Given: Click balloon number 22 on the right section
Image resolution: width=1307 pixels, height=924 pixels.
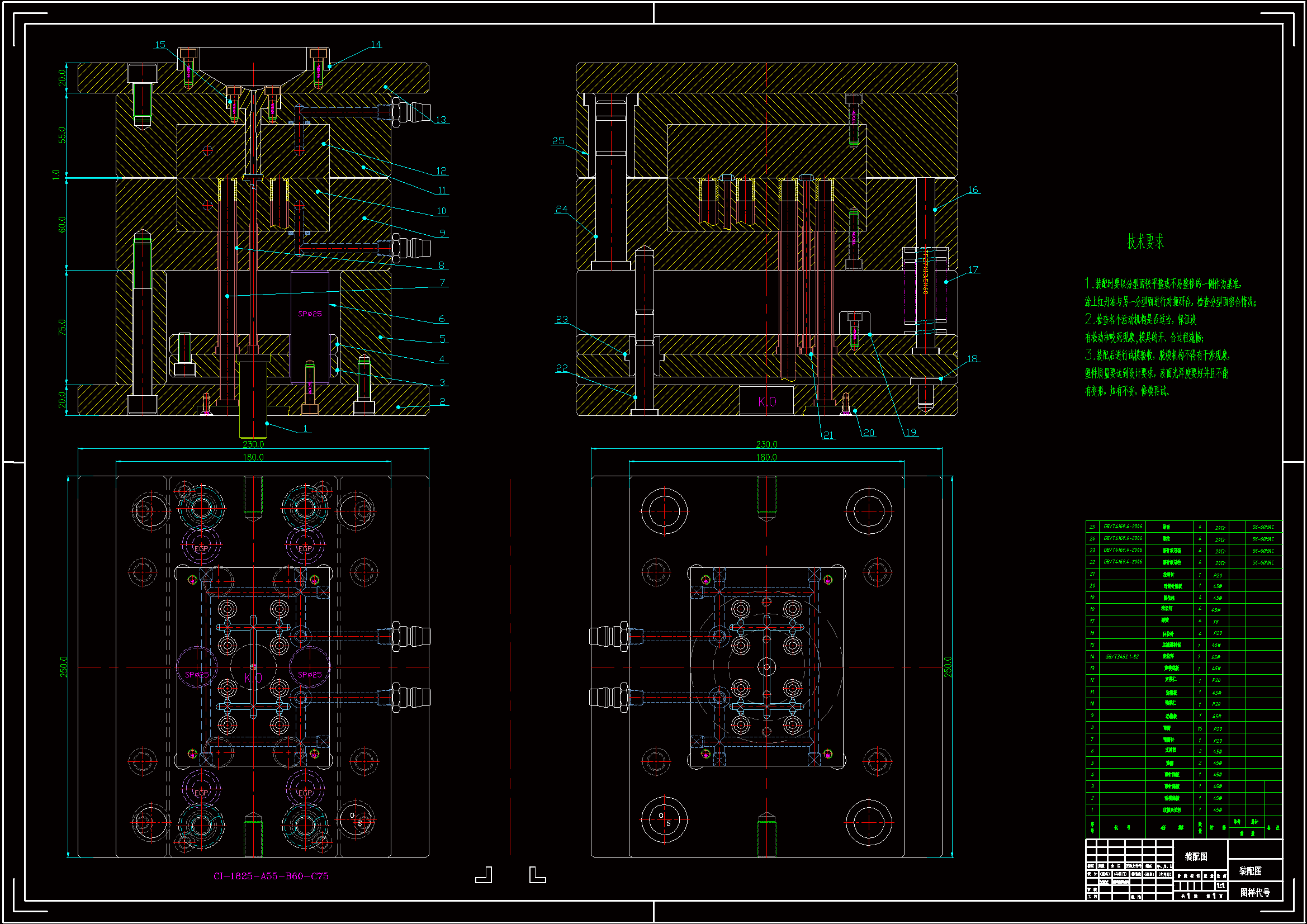Looking at the screenshot, I should [561, 368].
